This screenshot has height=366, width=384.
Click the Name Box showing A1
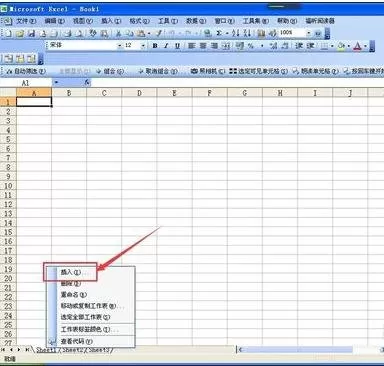pos(26,83)
